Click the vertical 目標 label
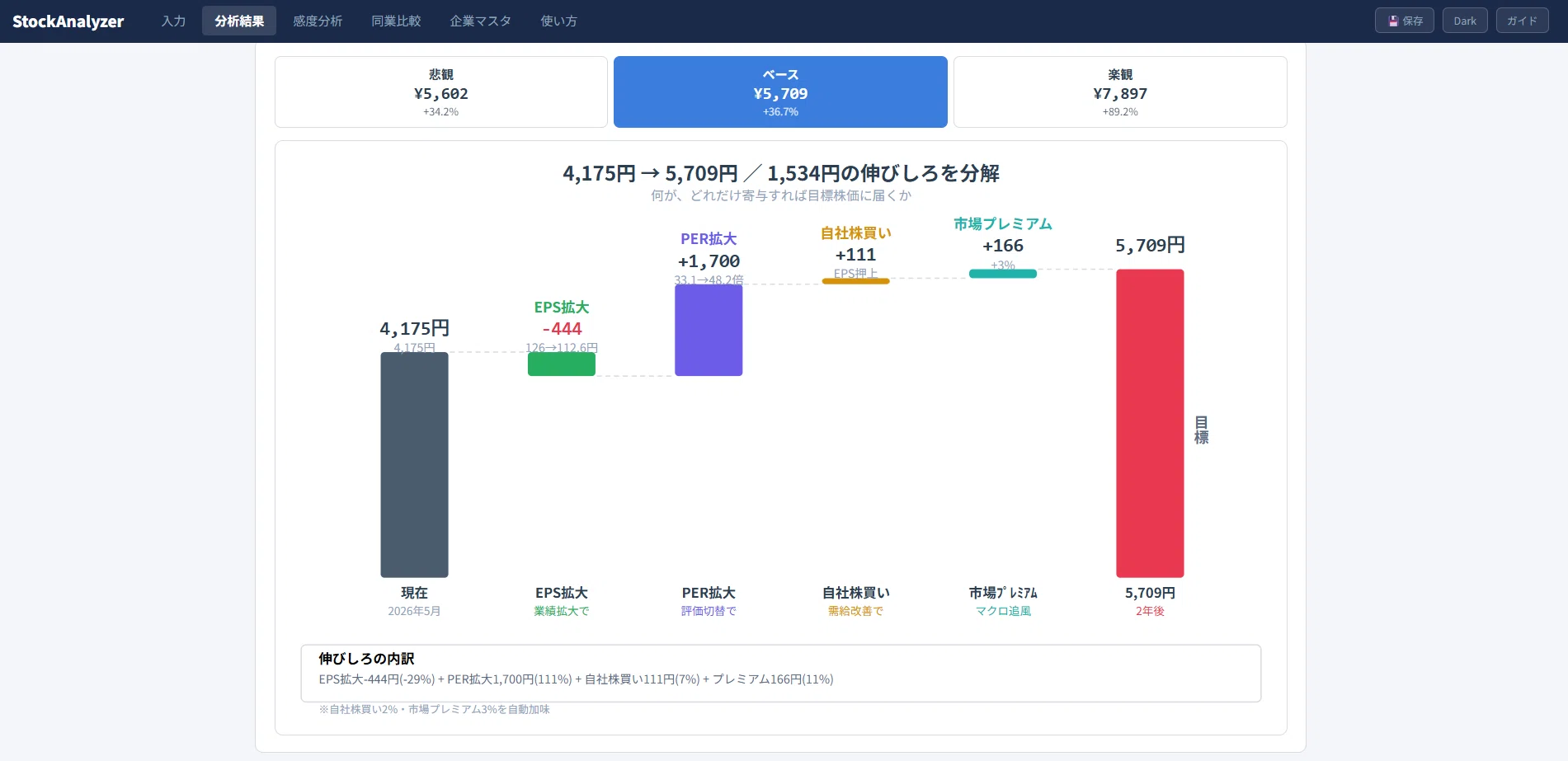Image resolution: width=1568 pixels, height=761 pixels. click(x=1202, y=430)
